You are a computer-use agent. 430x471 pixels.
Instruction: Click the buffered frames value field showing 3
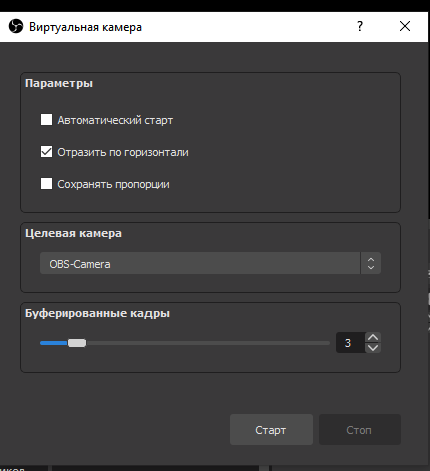click(350, 343)
